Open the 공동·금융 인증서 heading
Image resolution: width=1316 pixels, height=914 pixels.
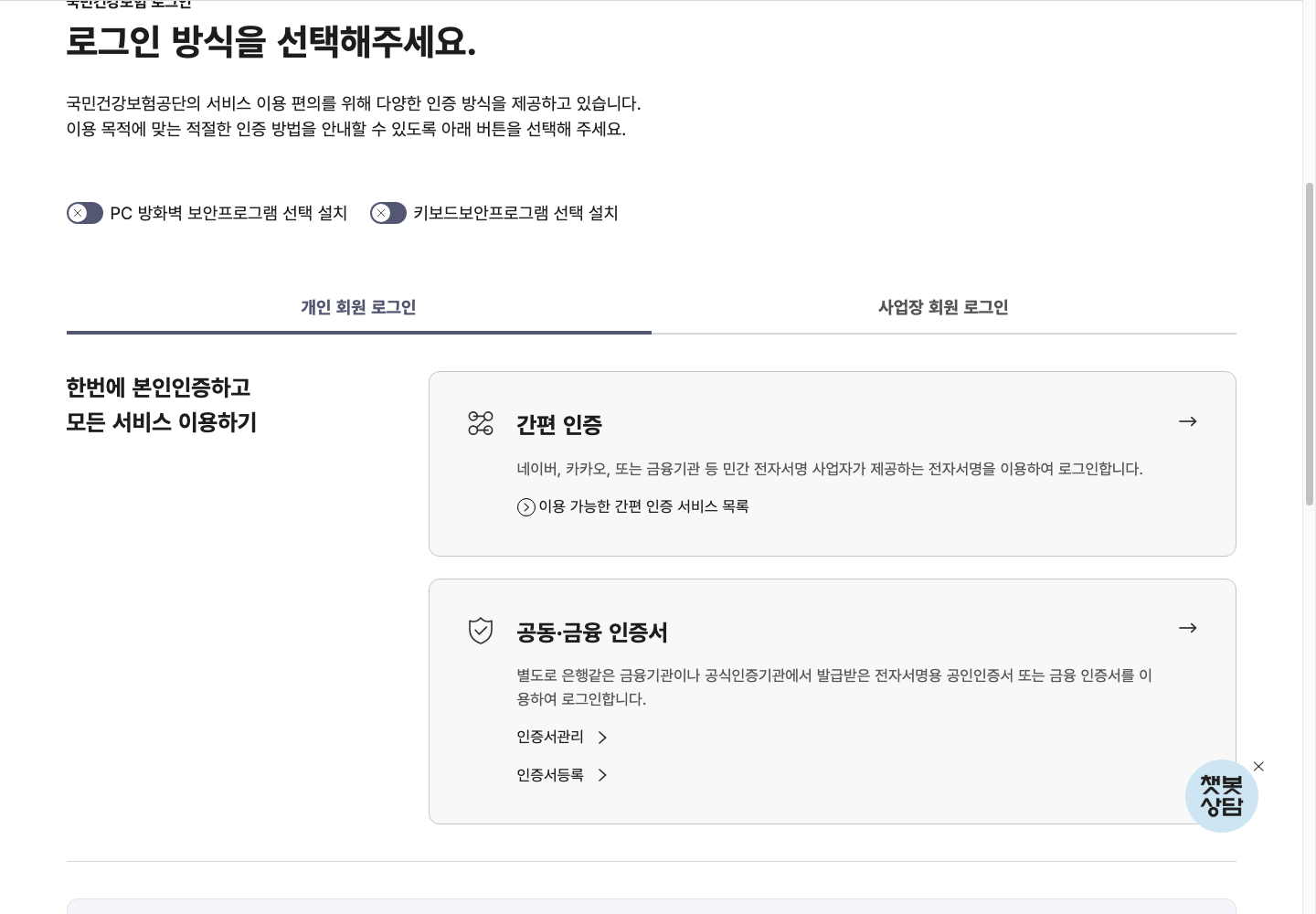[592, 632]
